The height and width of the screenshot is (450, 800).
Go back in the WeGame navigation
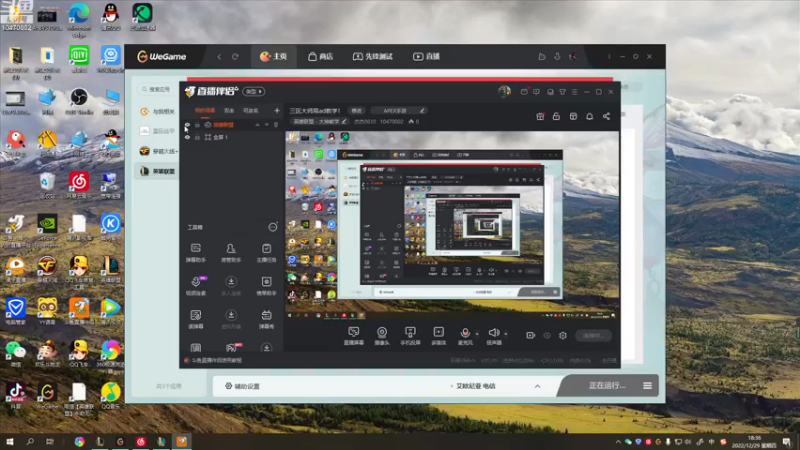tap(219, 57)
